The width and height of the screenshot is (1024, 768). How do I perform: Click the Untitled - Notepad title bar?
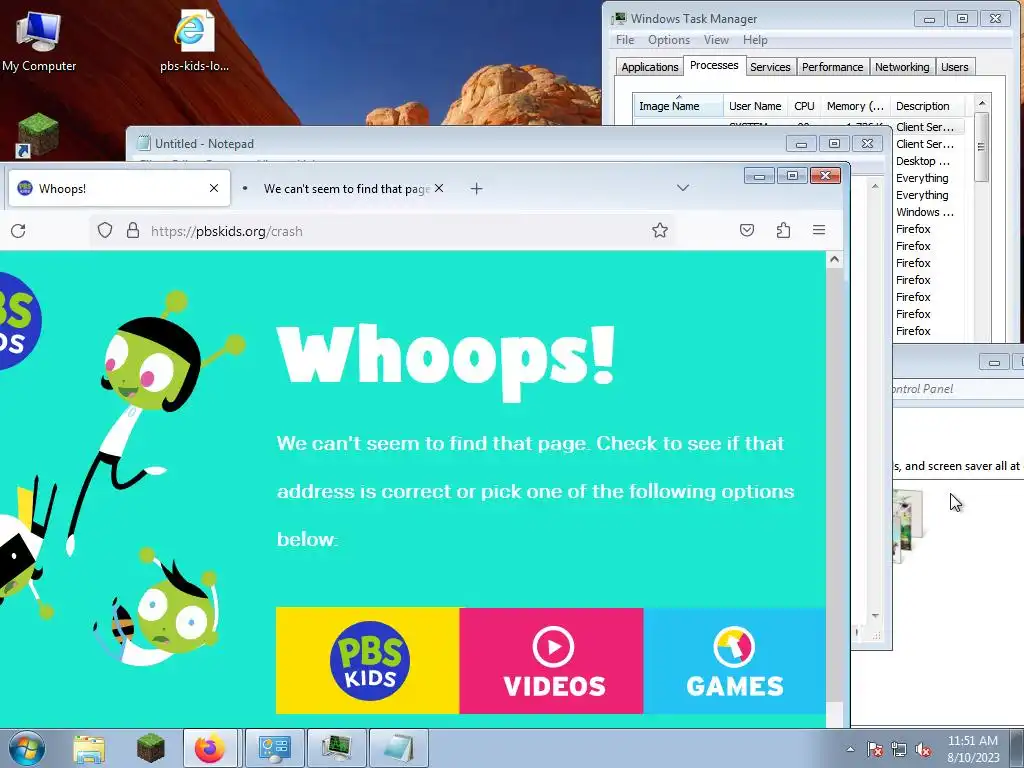click(457, 143)
